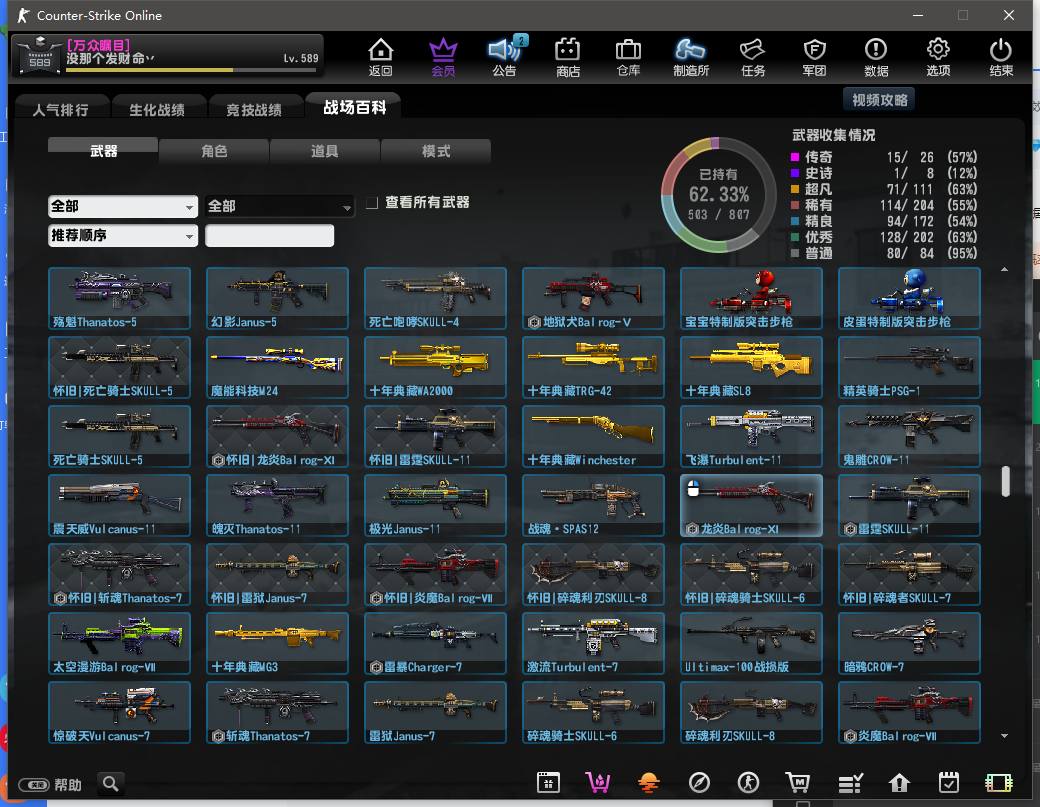Select the 战魂·SPAS12 weapon card

[x=593, y=505]
